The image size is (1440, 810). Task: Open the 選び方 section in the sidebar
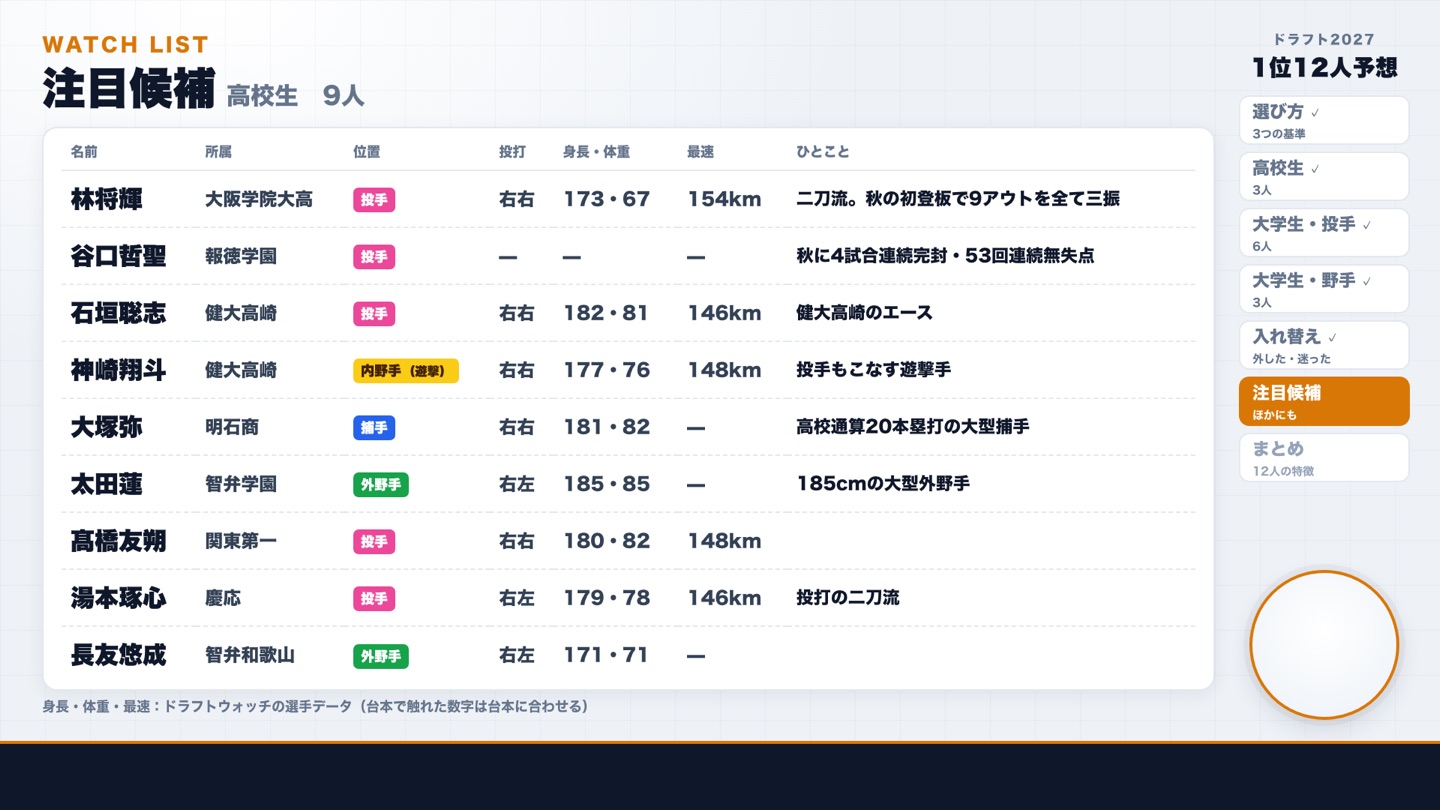point(1324,120)
